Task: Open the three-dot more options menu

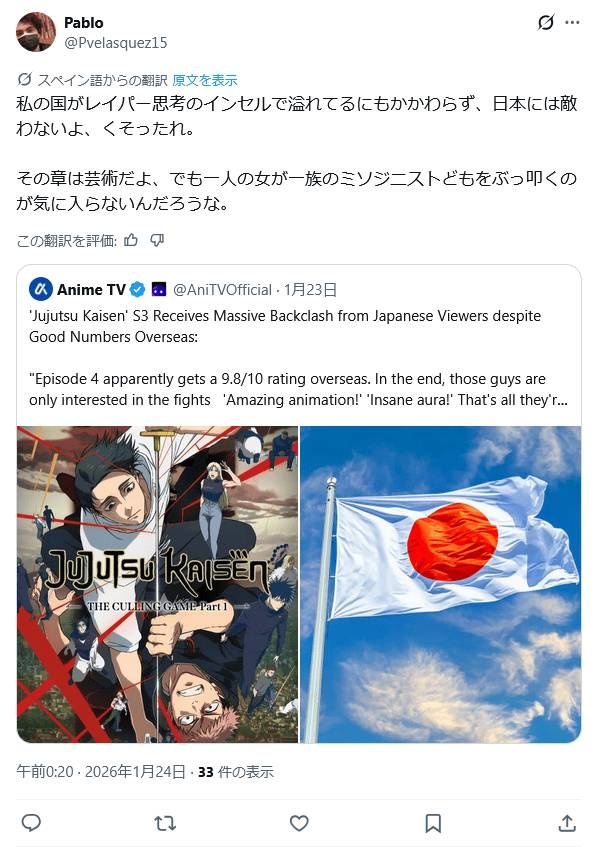Action: (572, 22)
